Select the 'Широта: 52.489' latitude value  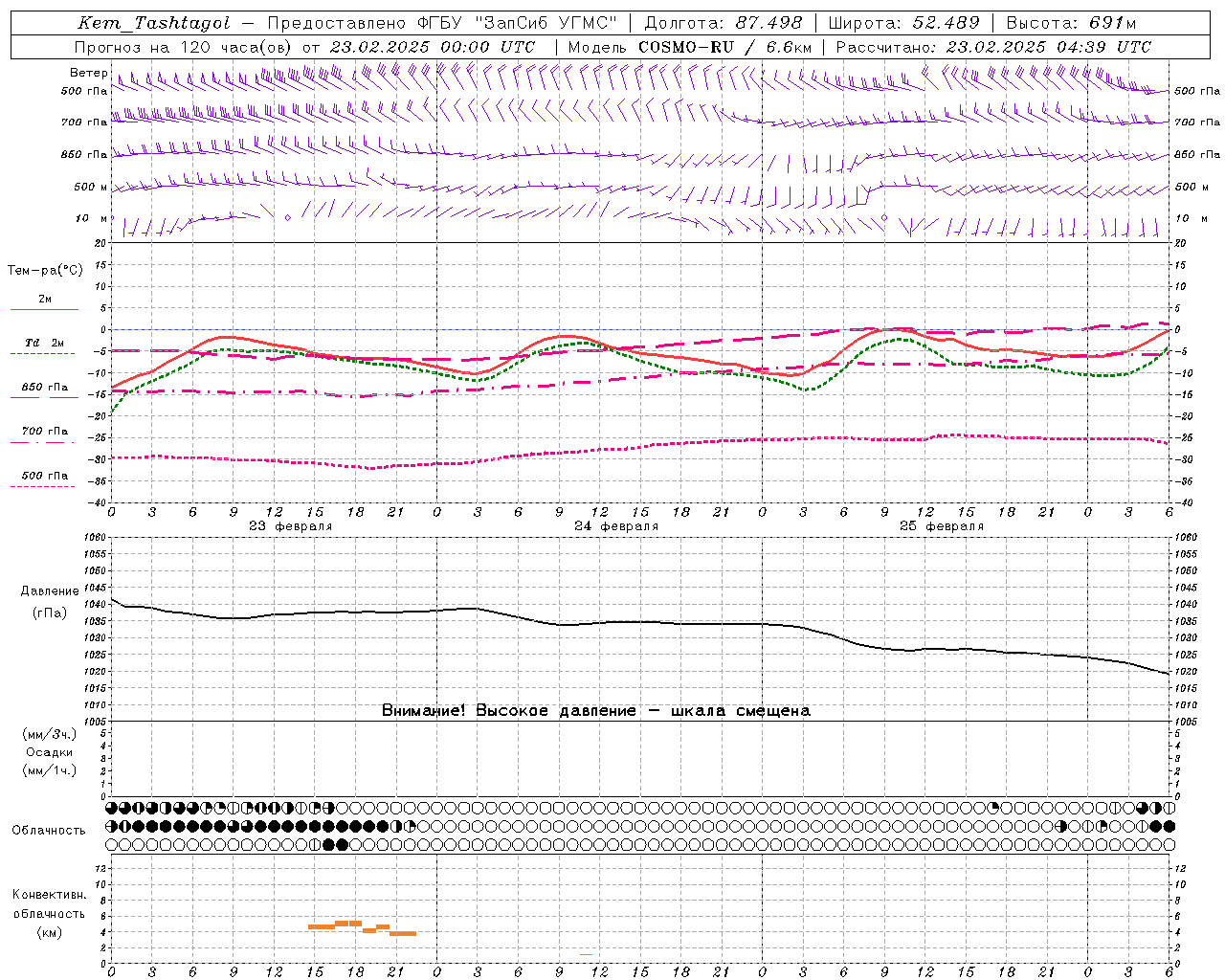coord(904,23)
